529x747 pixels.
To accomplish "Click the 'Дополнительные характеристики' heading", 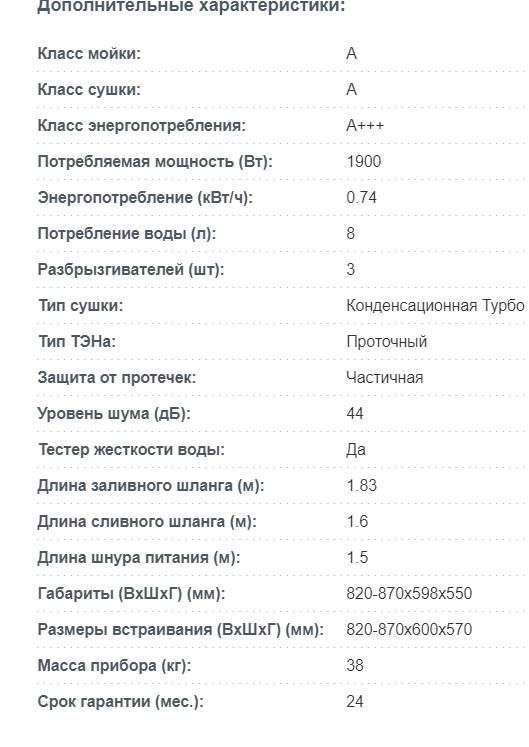I will click(191, 6).
